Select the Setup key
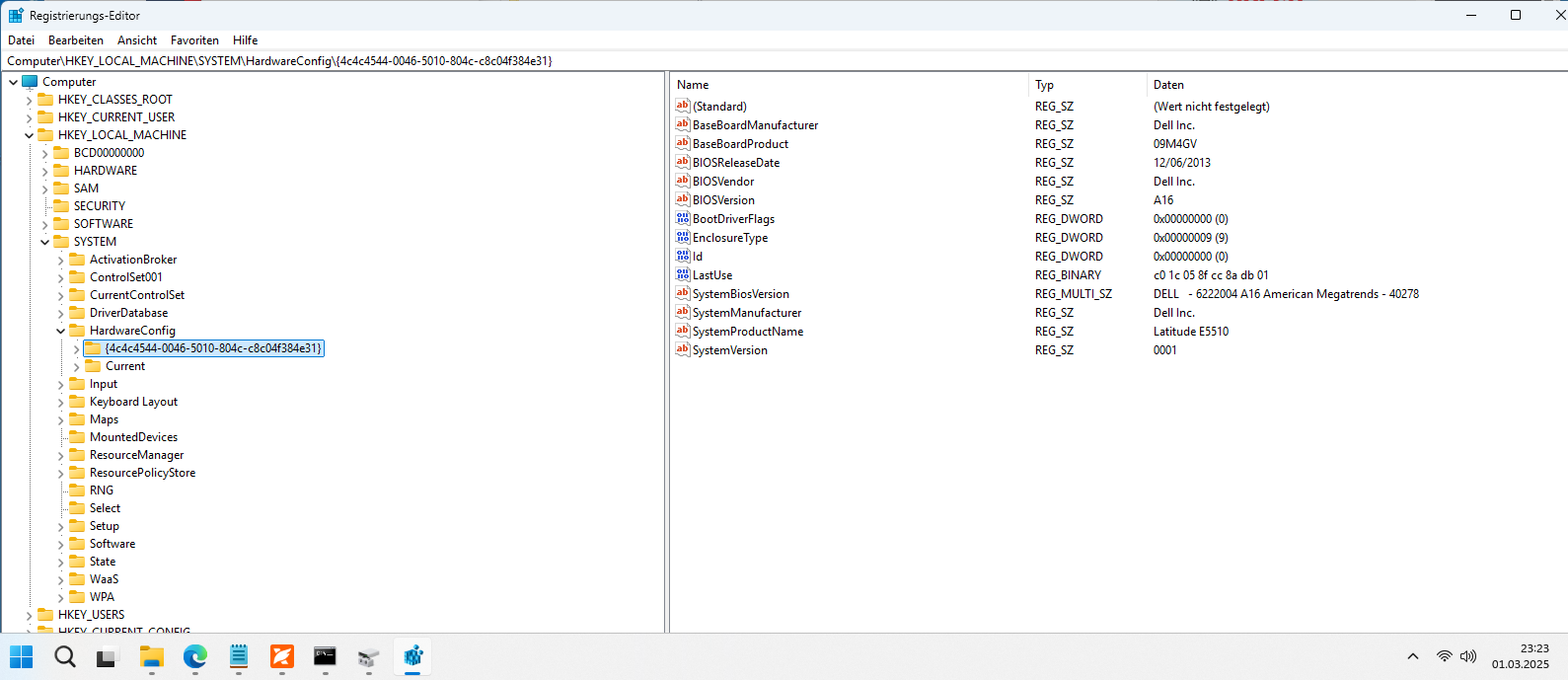Viewport: 1568px width, 680px height. (104, 526)
